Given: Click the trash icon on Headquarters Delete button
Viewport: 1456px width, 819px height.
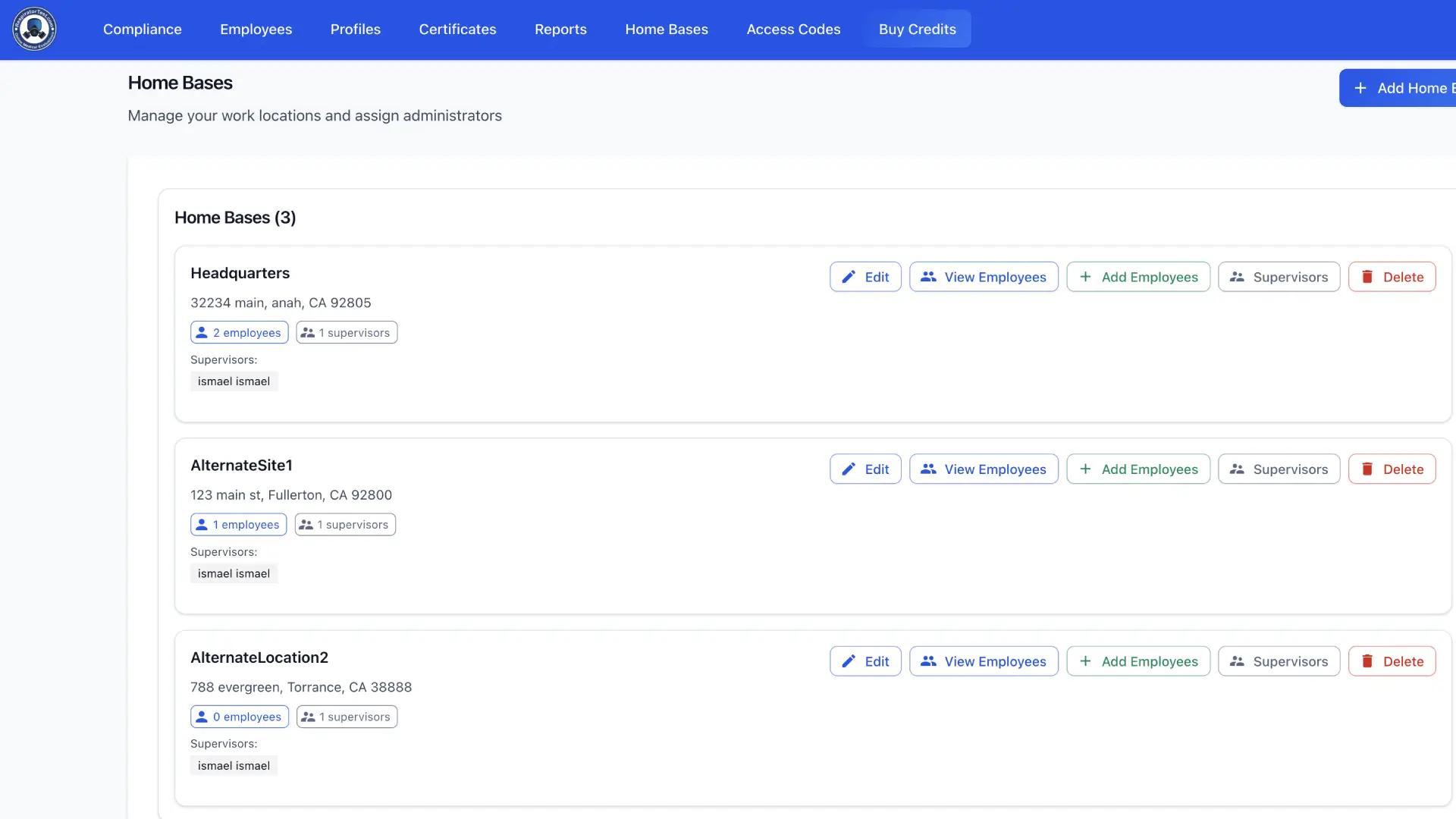Looking at the screenshot, I should coord(1368,277).
